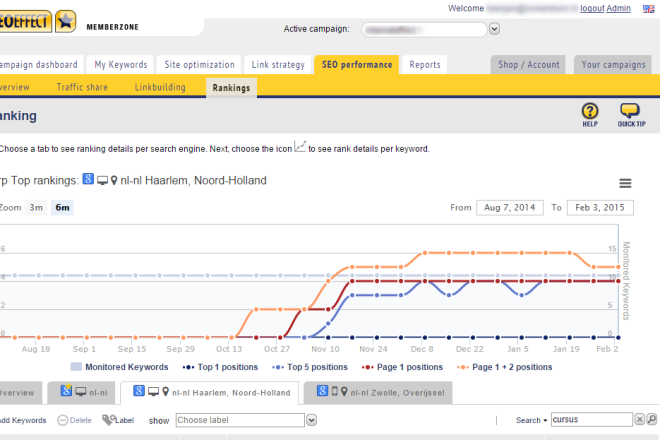The height and width of the screenshot is (440, 660).
Task: Clear the keyword search with X icon
Action: [640, 420]
